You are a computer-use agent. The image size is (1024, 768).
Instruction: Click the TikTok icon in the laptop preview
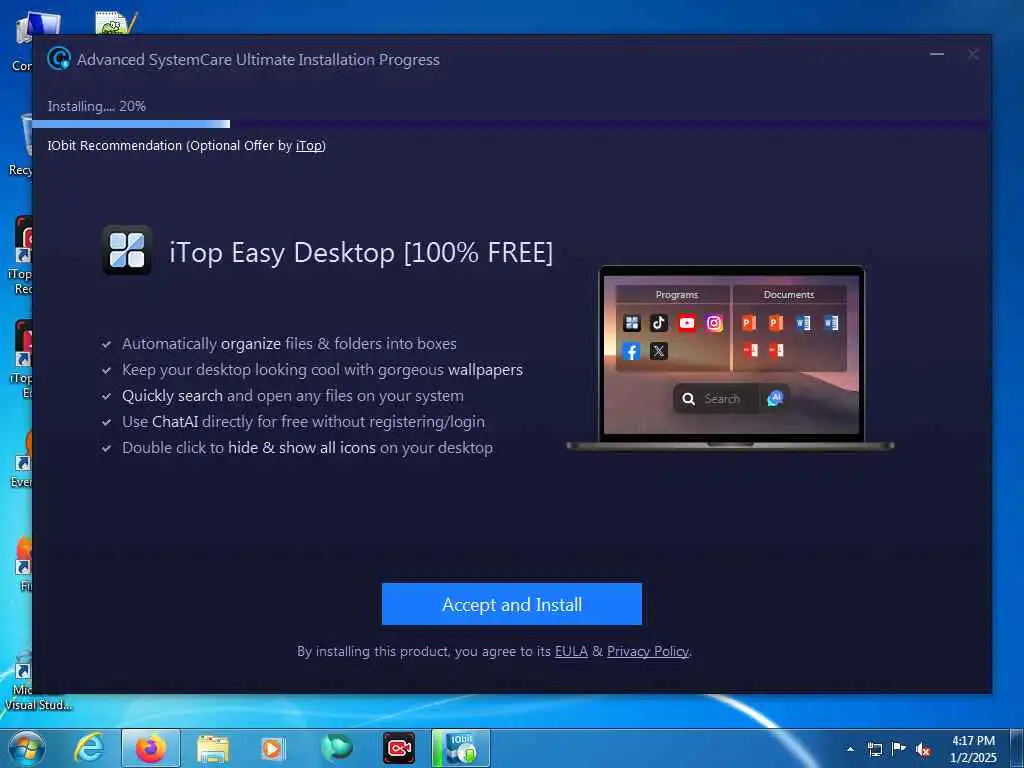[x=659, y=323]
